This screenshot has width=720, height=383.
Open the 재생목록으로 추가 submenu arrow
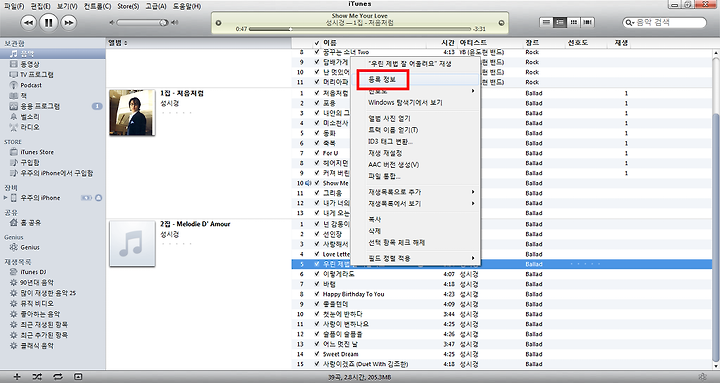tap(473, 192)
